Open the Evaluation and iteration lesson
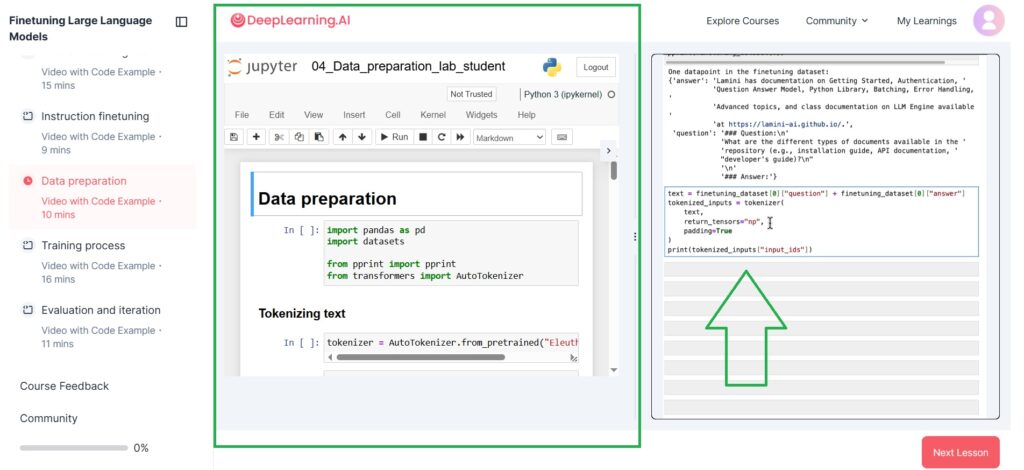Image resolution: width=1024 pixels, height=470 pixels. [101, 310]
